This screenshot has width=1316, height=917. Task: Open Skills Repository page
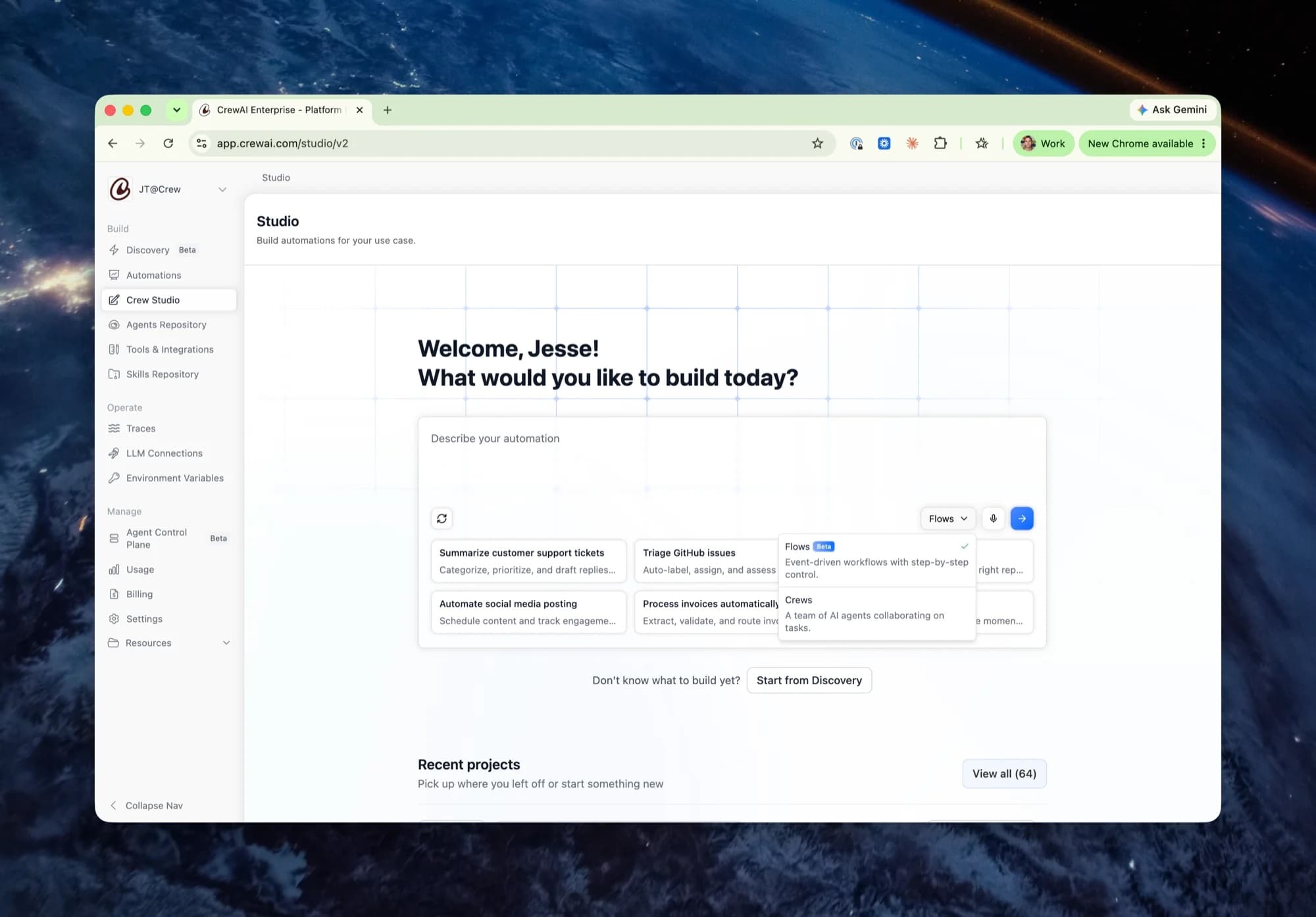coord(168,374)
